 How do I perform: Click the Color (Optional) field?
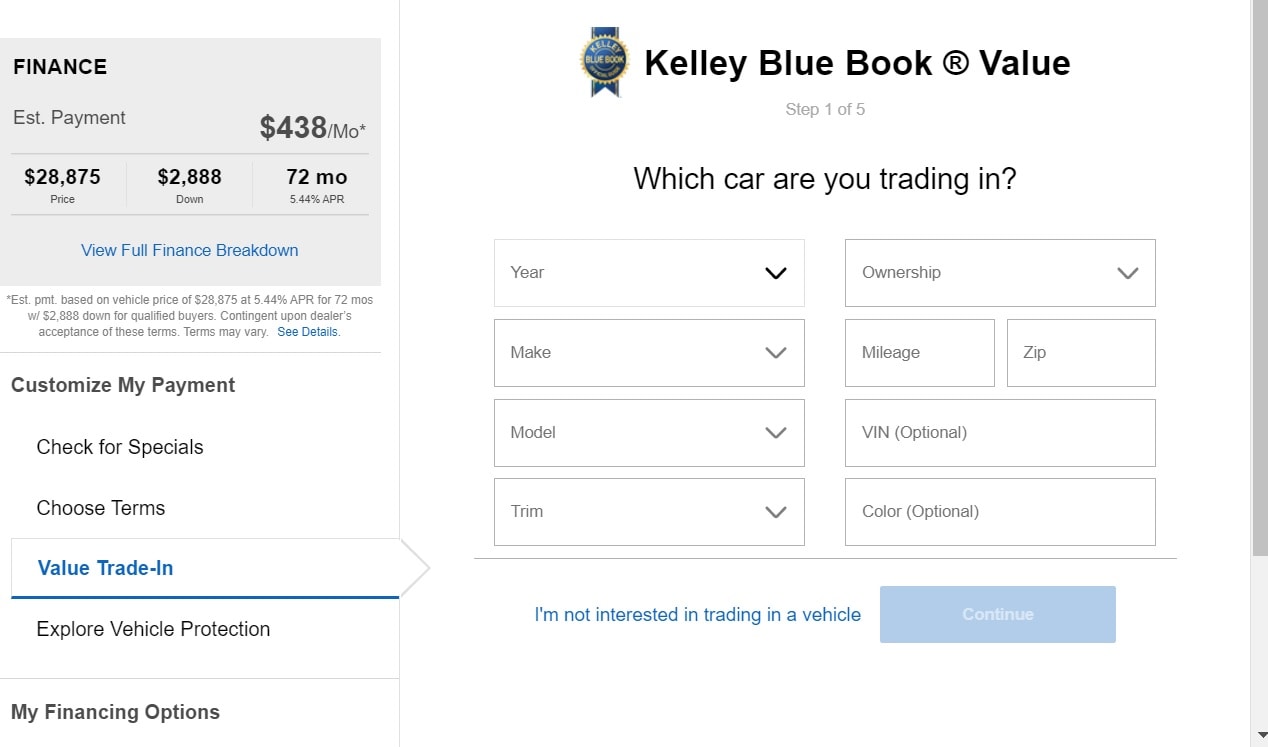tap(1000, 512)
